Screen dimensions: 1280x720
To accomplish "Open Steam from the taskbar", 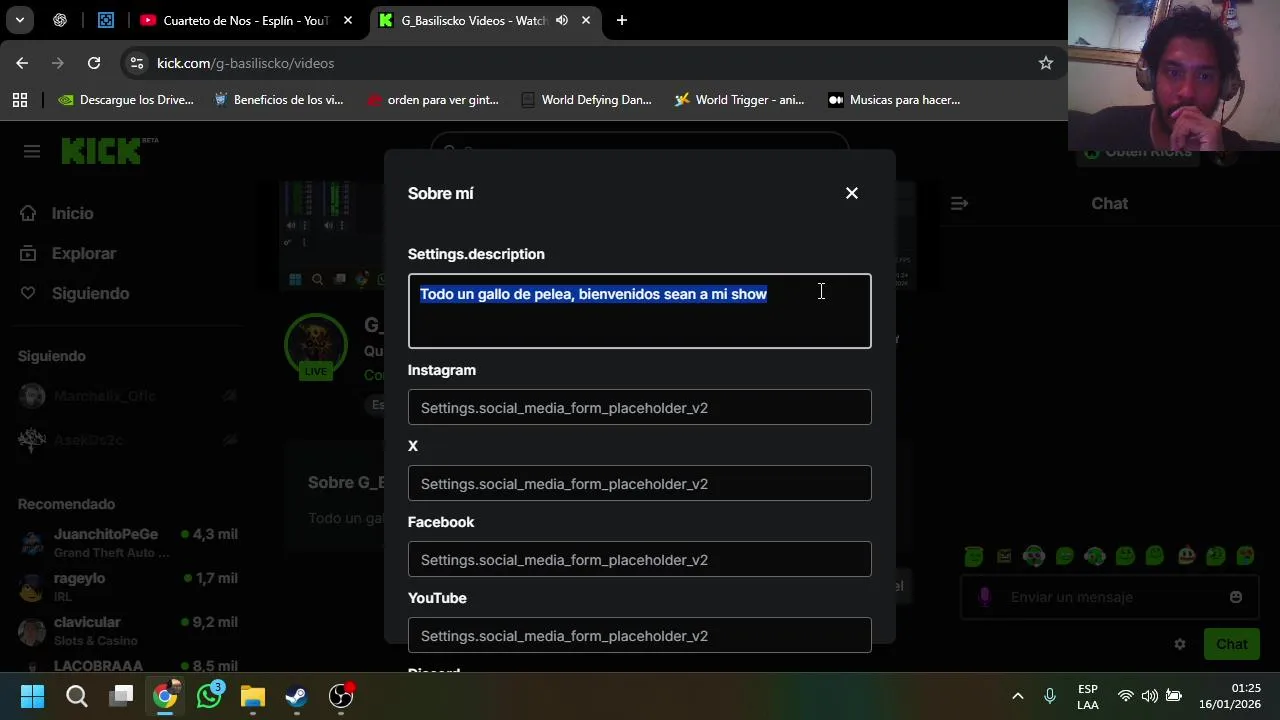I will point(297,696).
